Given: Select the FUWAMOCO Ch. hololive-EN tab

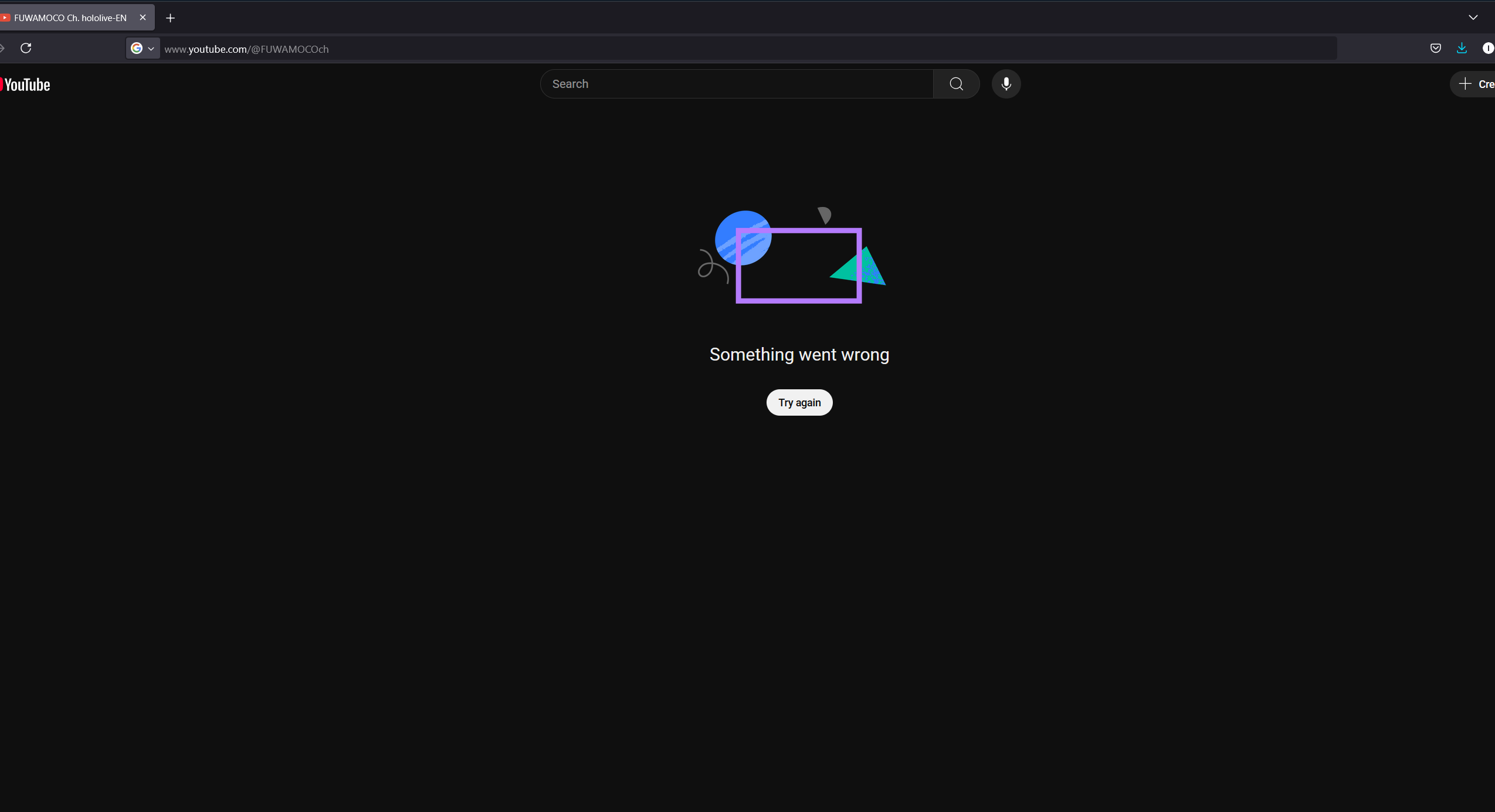Looking at the screenshot, I should click(x=70, y=18).
